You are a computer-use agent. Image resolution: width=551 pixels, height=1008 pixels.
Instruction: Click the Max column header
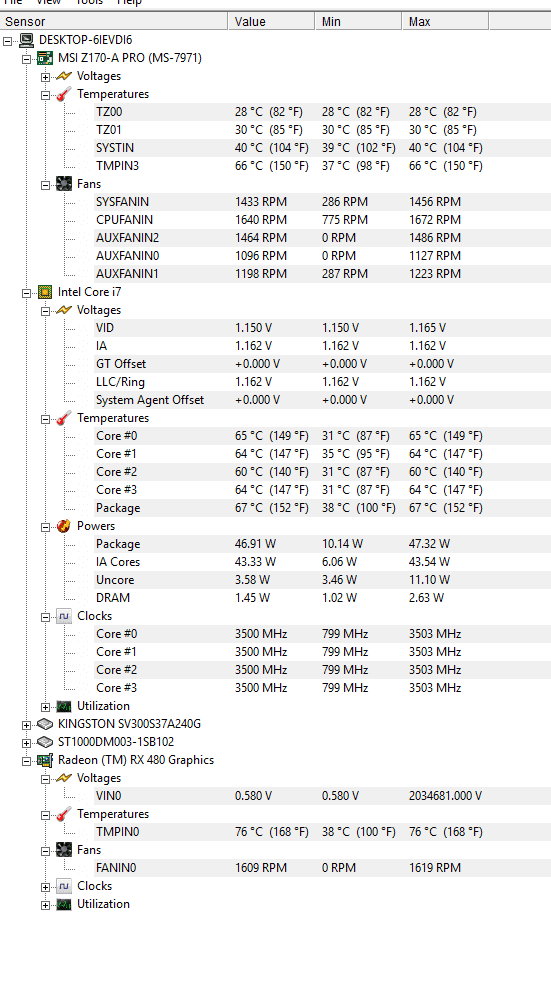446,21
